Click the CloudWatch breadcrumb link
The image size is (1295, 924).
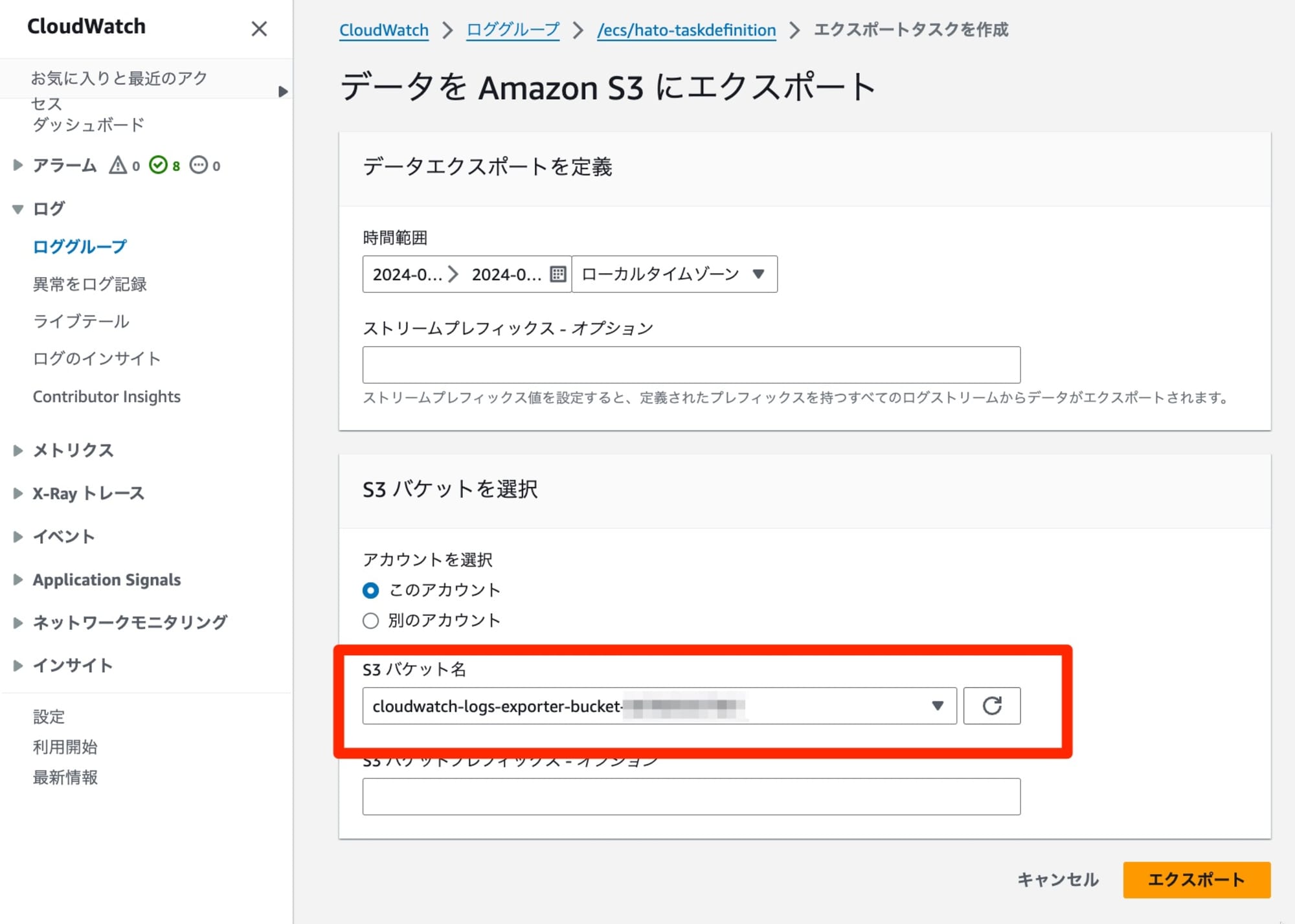click(384, 30)
